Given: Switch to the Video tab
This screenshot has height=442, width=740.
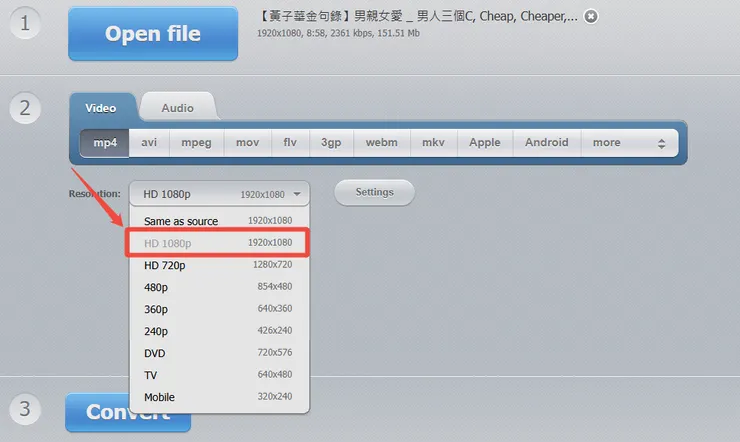Looking at the screenshot, I should coord(101,108).
